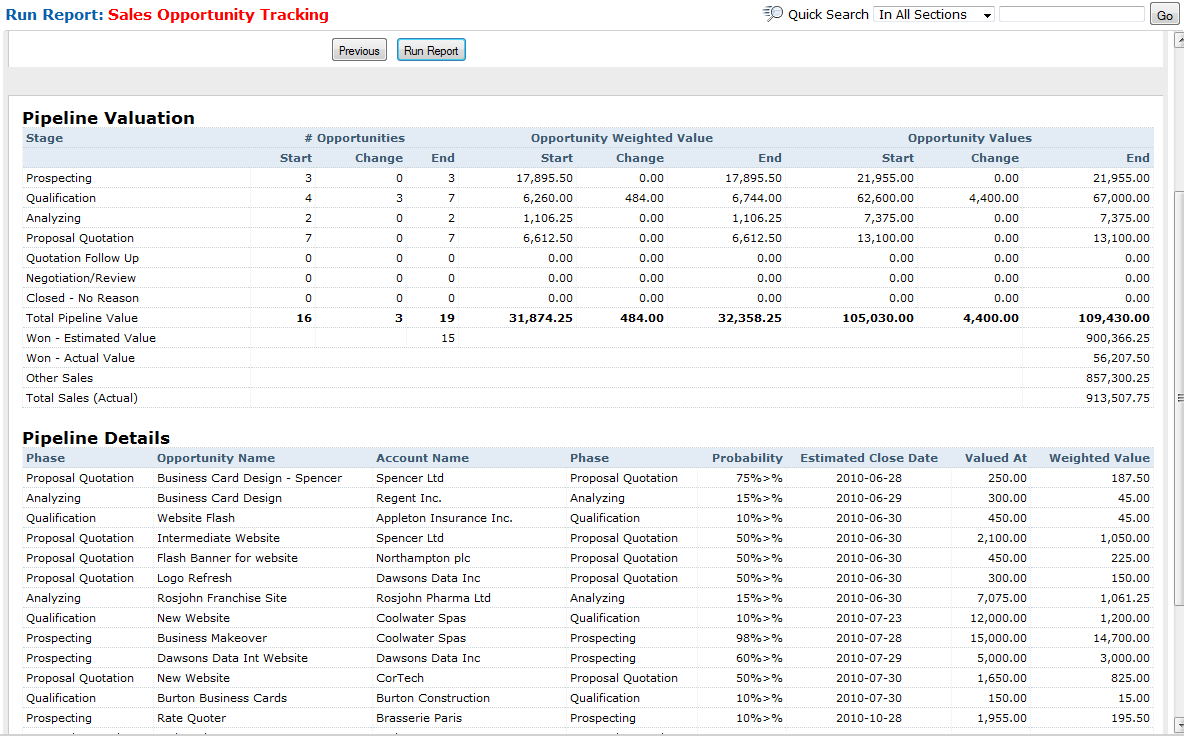The height and width of the screenshot is (736, 1184).
Task: Click the Regent Inc. account name
Action: 409,498
